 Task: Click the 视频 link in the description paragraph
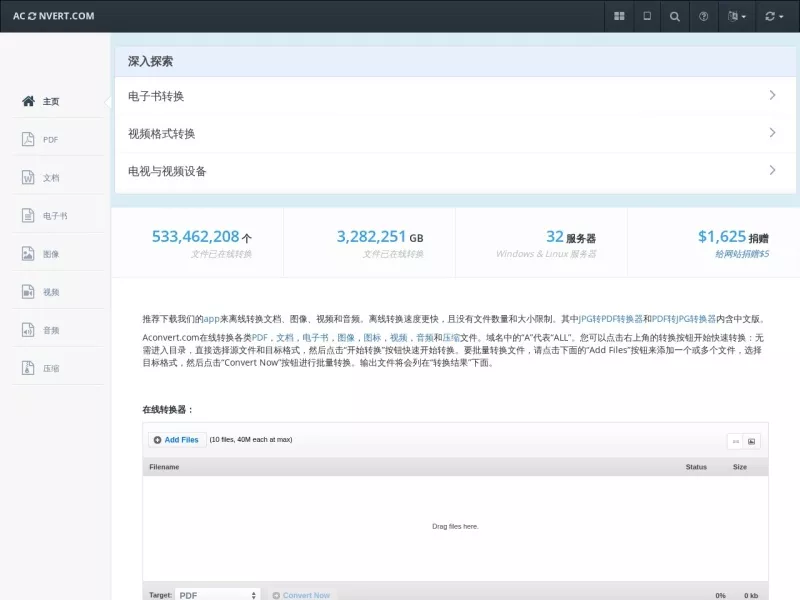pyautogui.click(x=398, y=338)
